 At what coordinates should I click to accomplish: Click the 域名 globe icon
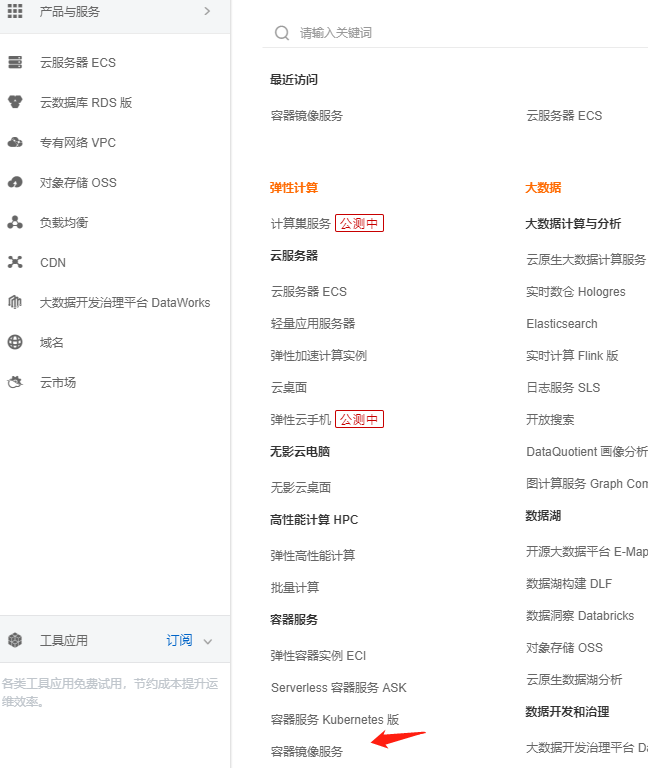15,342
